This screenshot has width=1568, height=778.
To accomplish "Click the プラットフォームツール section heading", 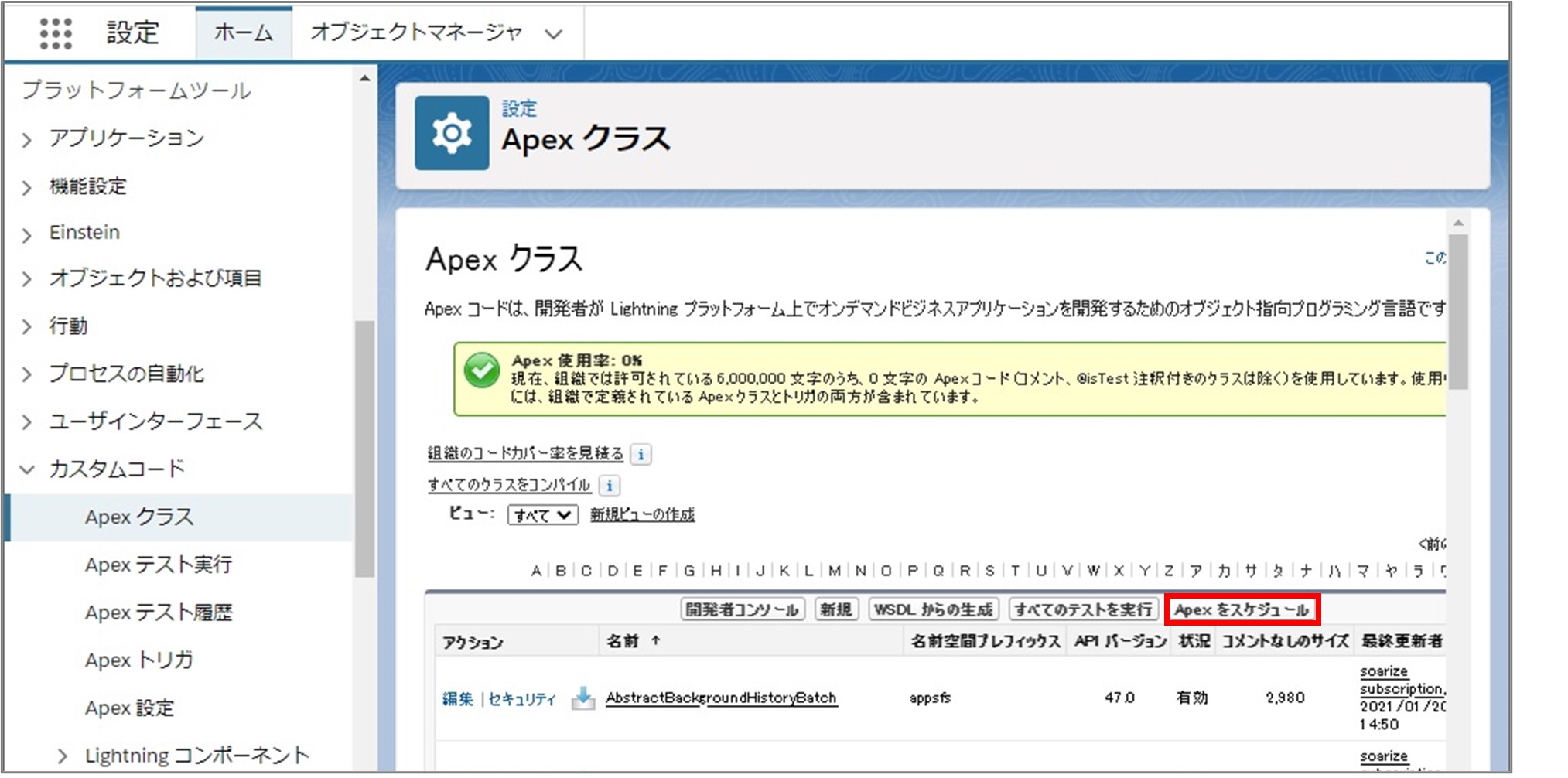I will 136,91.
